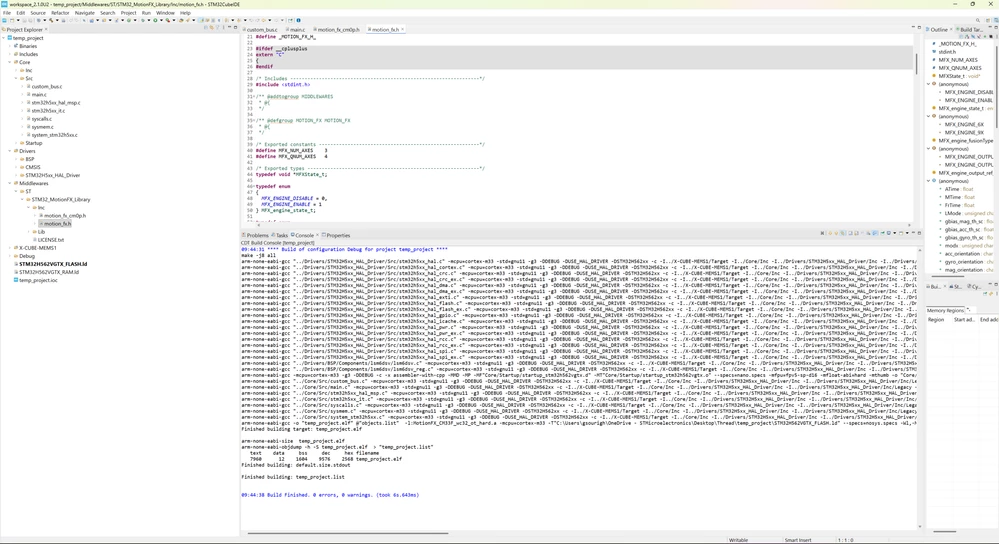Image resolution: width=999 pixels, height=544 pixels.
Task: Open the Open Console dropdown arrow
Action: pos(907,233)
